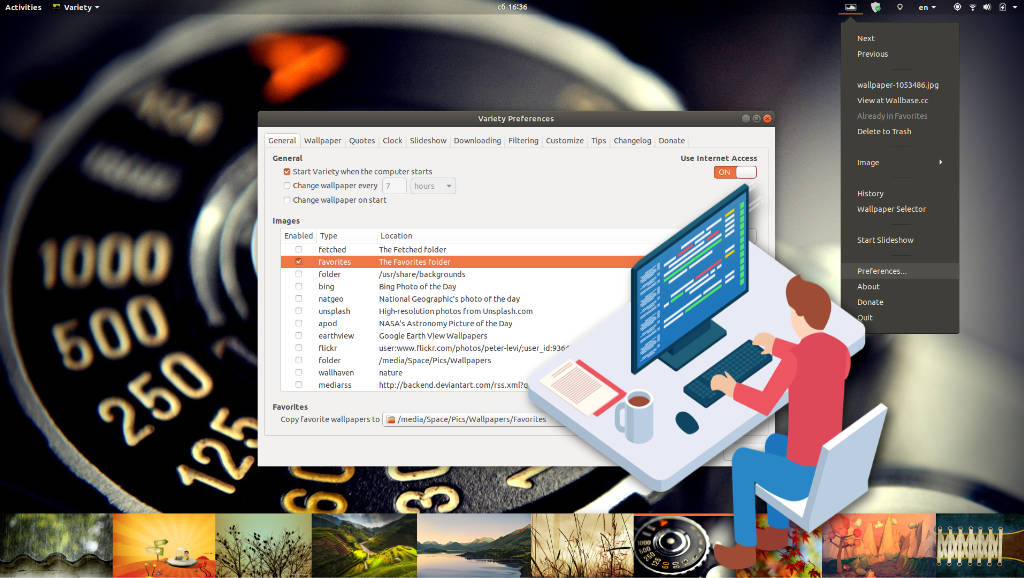Switch to the Tips tab

[598, 140]
